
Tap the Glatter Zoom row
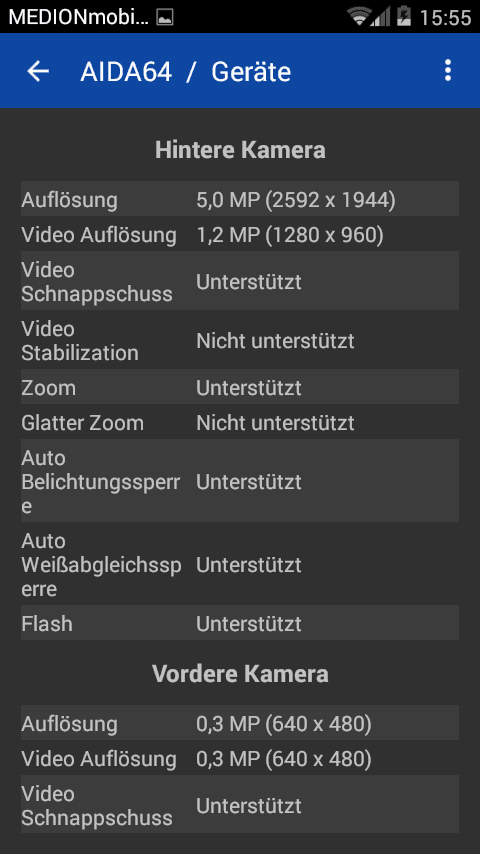pos(240,422)
